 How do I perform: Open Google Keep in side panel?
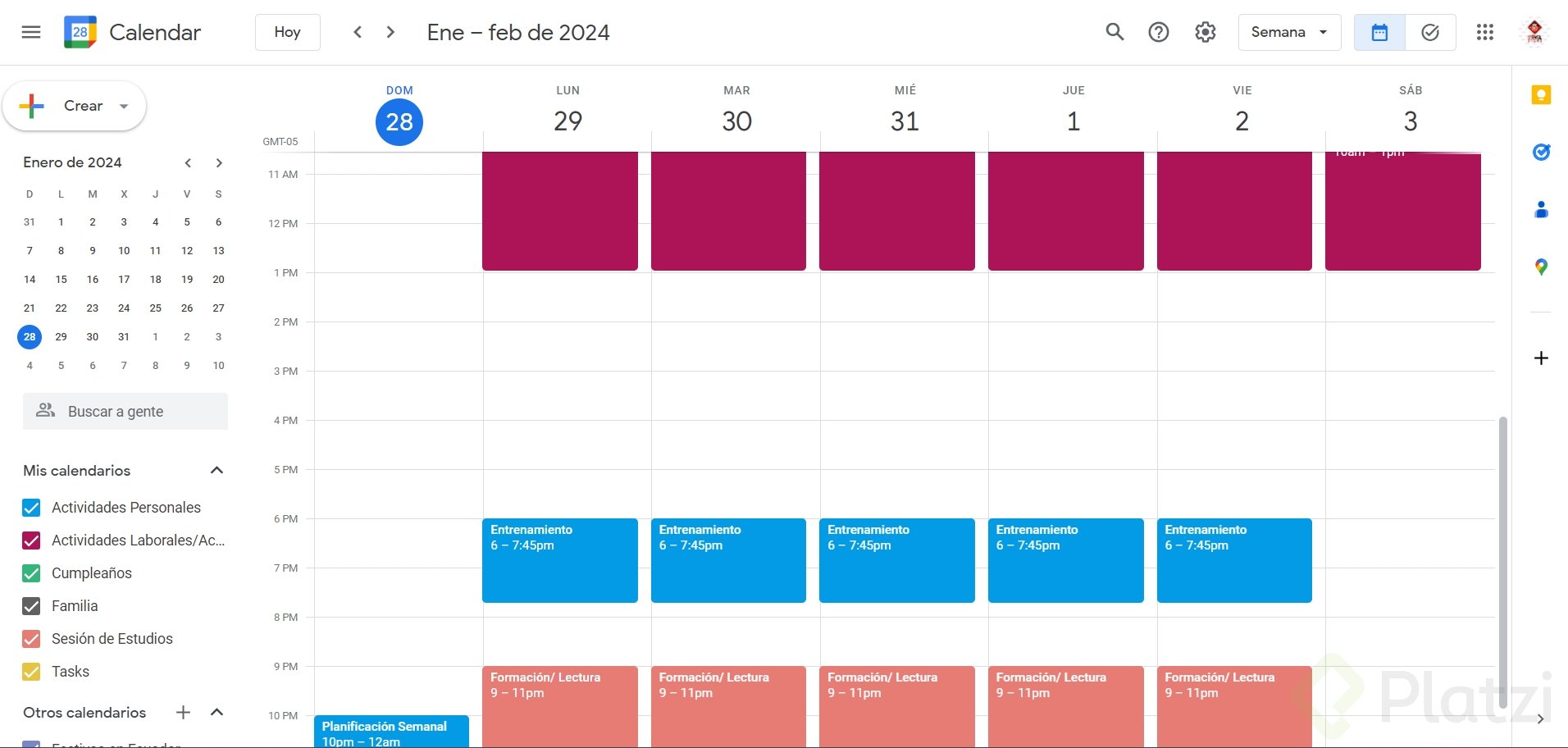1541,95
